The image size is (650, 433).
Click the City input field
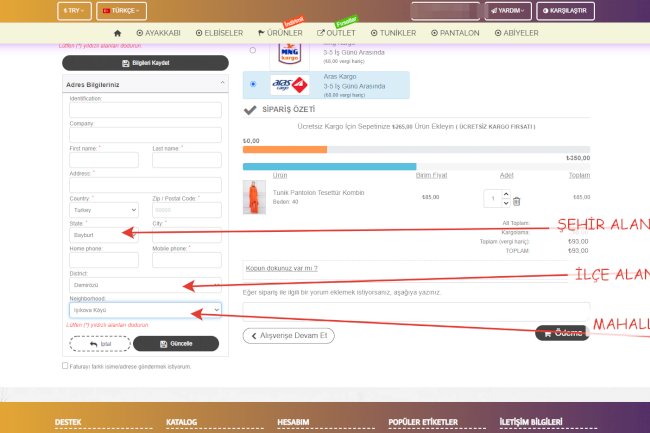click(x=187, y=235)
